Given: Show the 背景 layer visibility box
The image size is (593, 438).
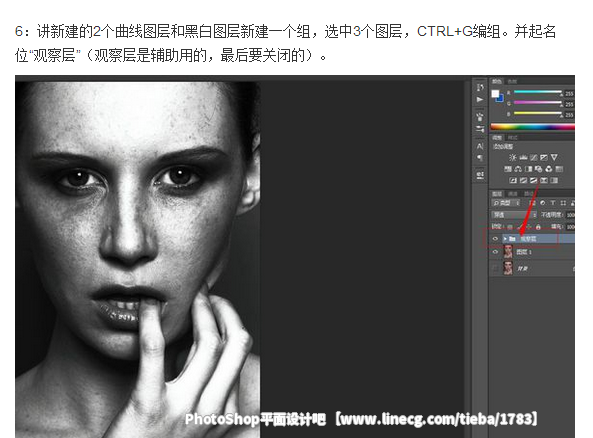Looking at the screenshot, I should click(x=495, y=268).
